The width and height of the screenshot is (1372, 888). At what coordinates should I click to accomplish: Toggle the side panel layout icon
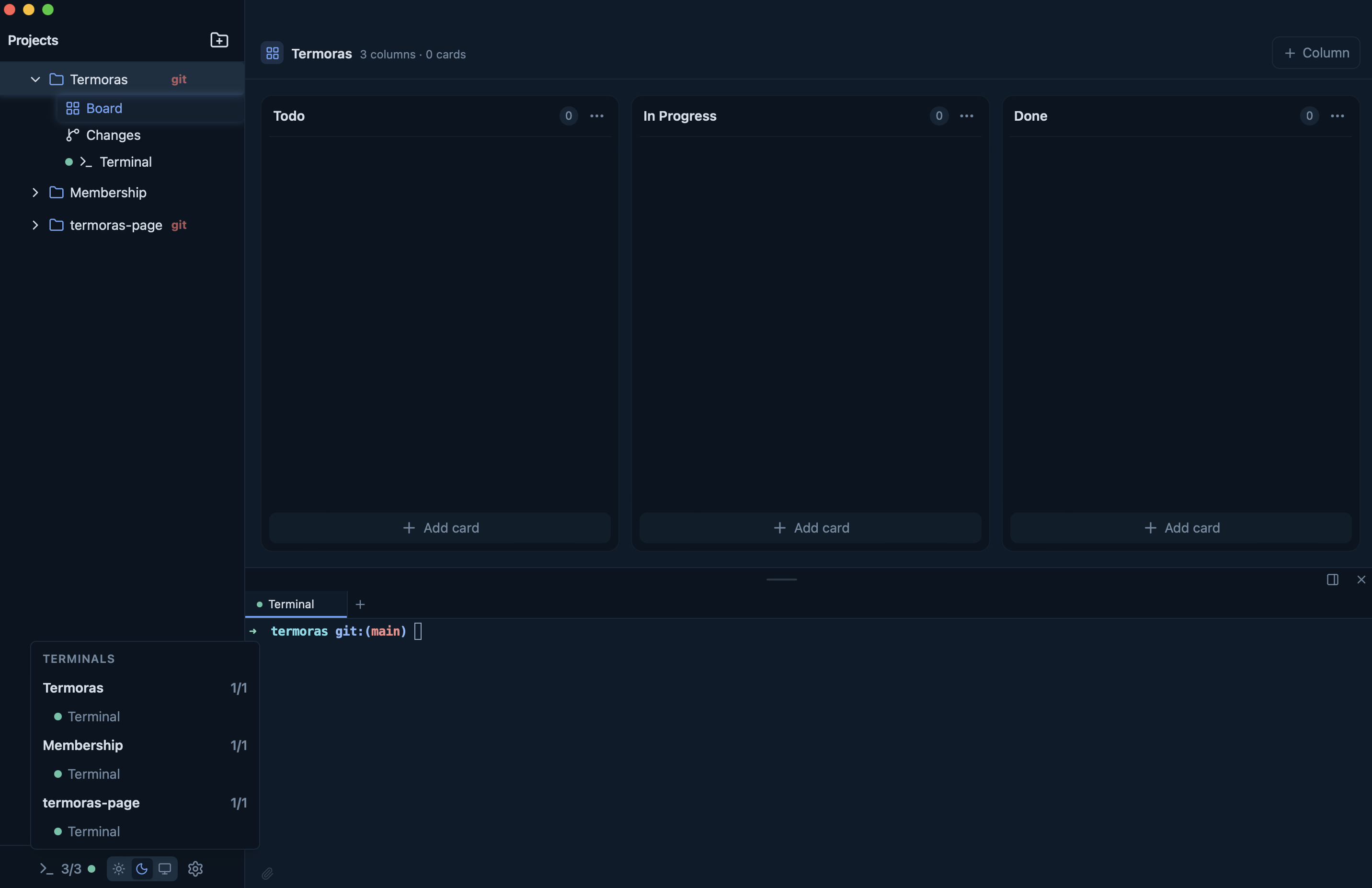(x=1332, y=579)
